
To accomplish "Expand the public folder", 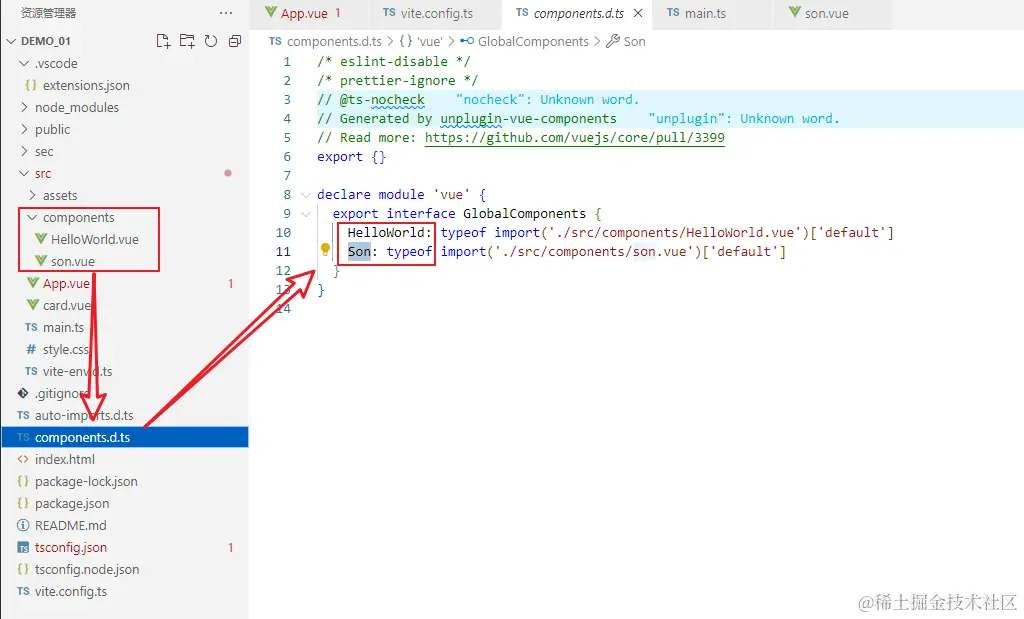I will pyautogui.click(x=24, y=129).
